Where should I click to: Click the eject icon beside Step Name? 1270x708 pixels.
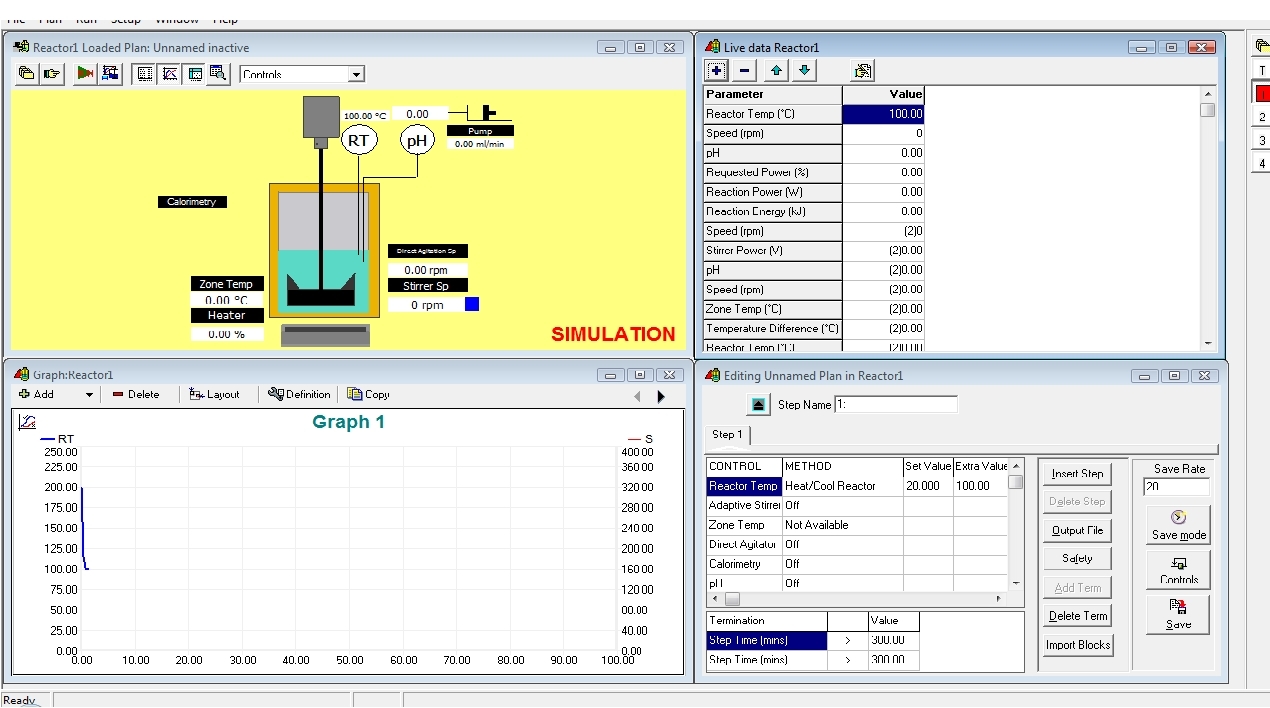click(x=758, y=405)
